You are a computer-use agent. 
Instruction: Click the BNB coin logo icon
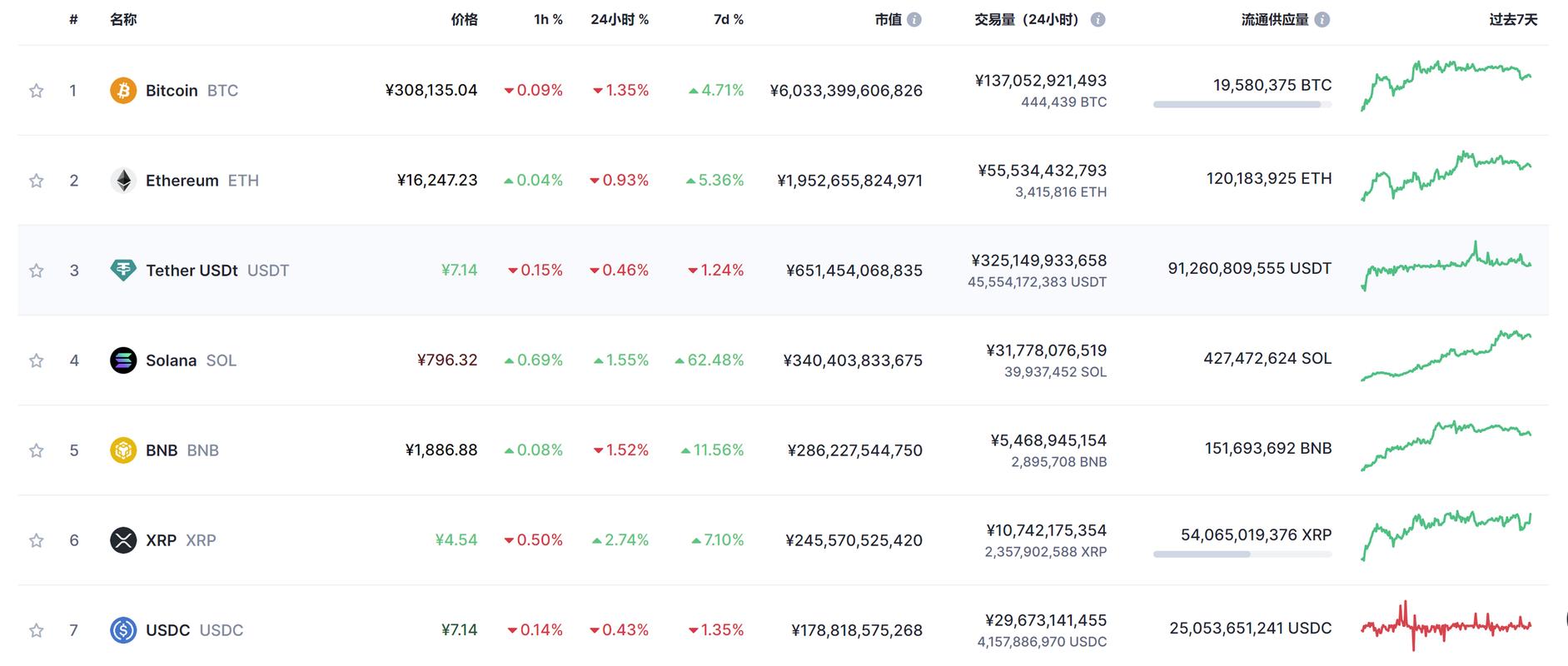(x=123, y=450)
